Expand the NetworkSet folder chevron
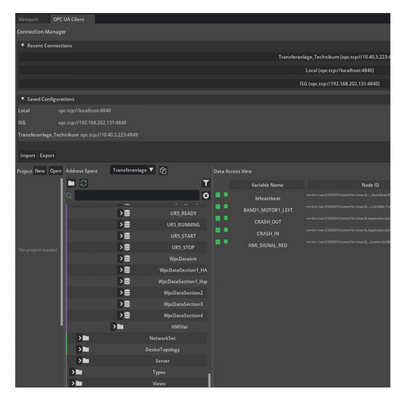This screenshot has width=400, height=400. point(80,338)
